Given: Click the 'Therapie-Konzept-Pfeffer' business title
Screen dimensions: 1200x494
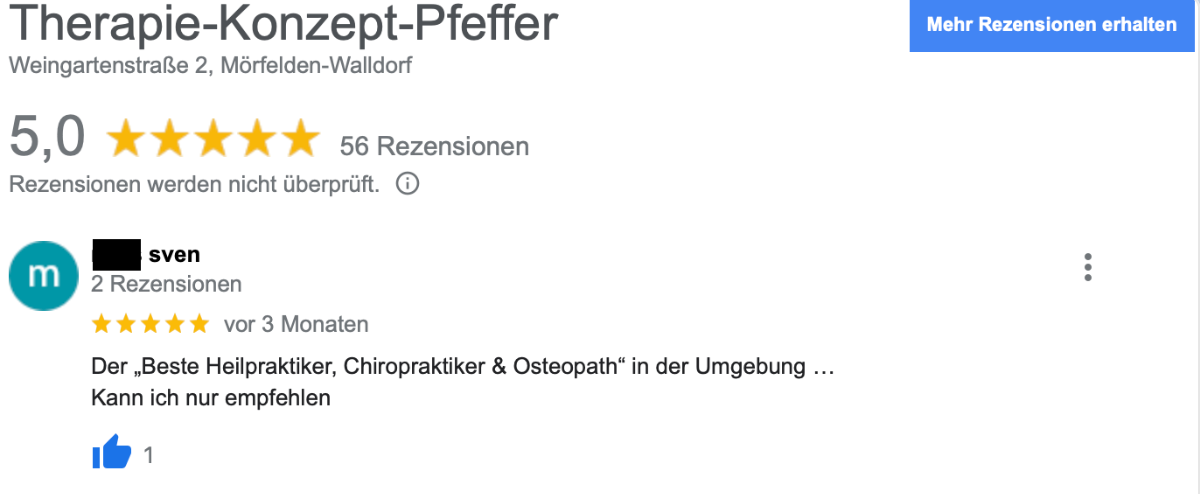Looking at the screenshot, I should [283, 24].
